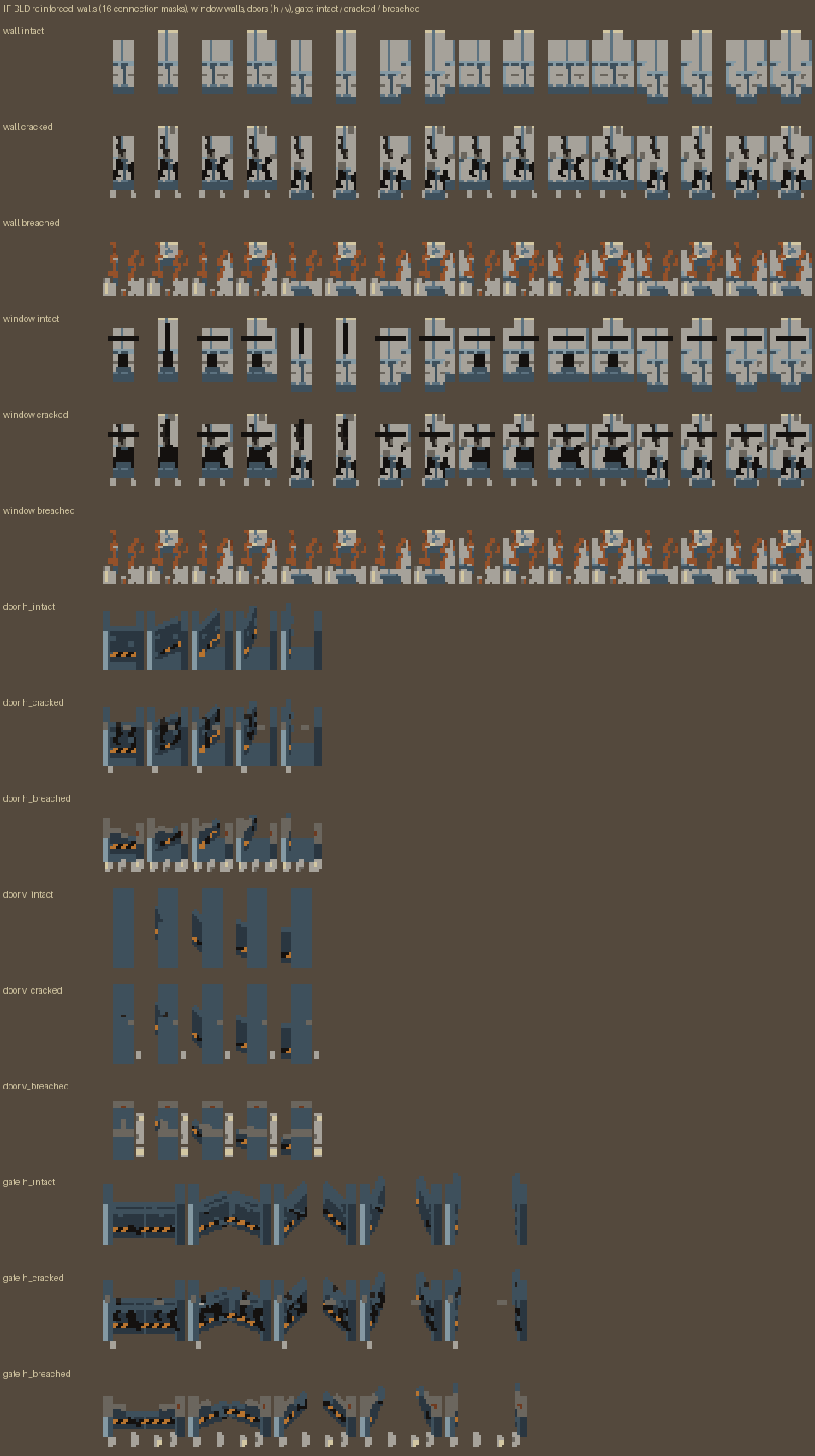Pick the first frame in door h_cracked row
Screen dimensions: 815x1456
(124, 738)
